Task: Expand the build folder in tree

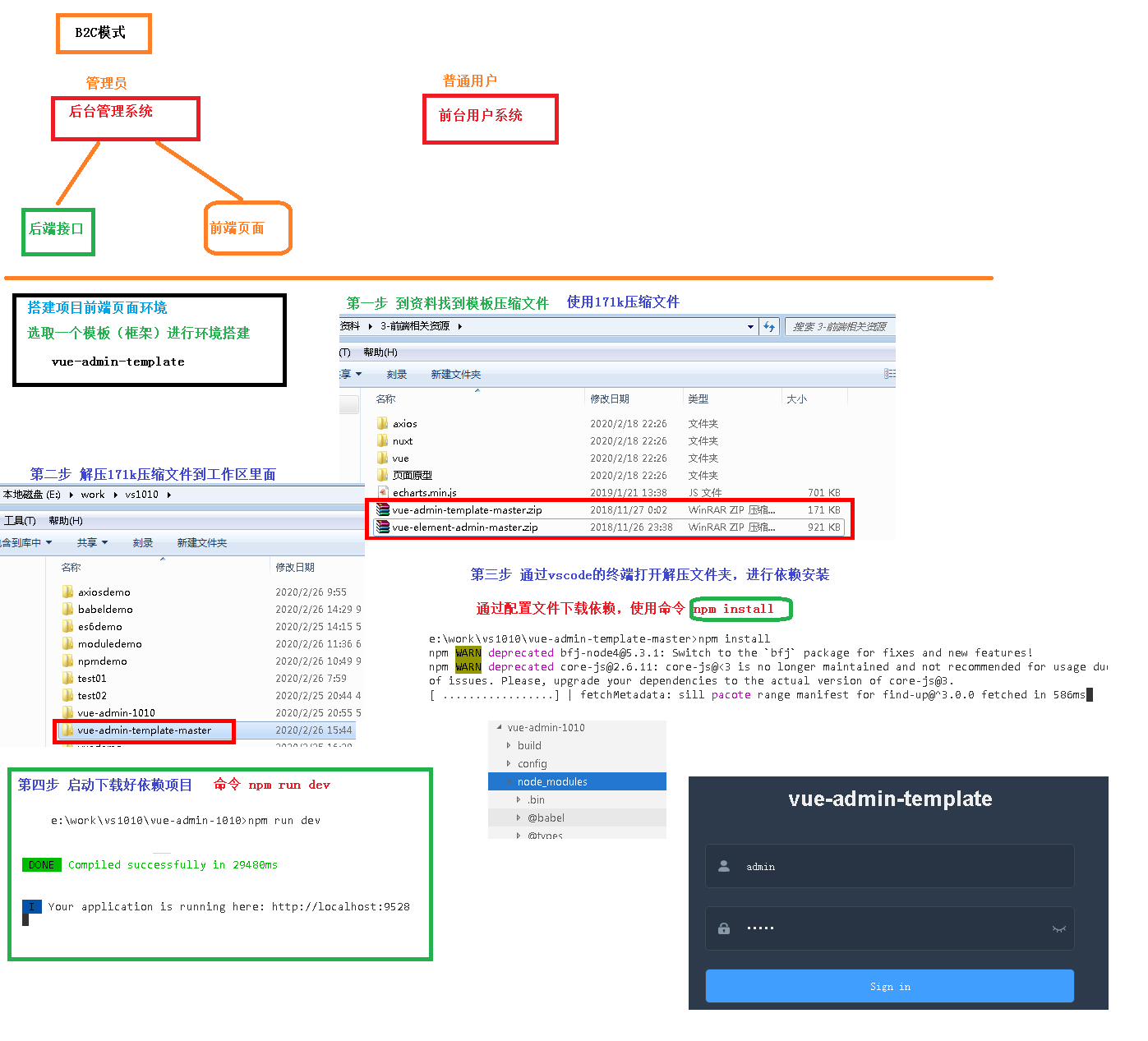Action: (x=509, y=745)
